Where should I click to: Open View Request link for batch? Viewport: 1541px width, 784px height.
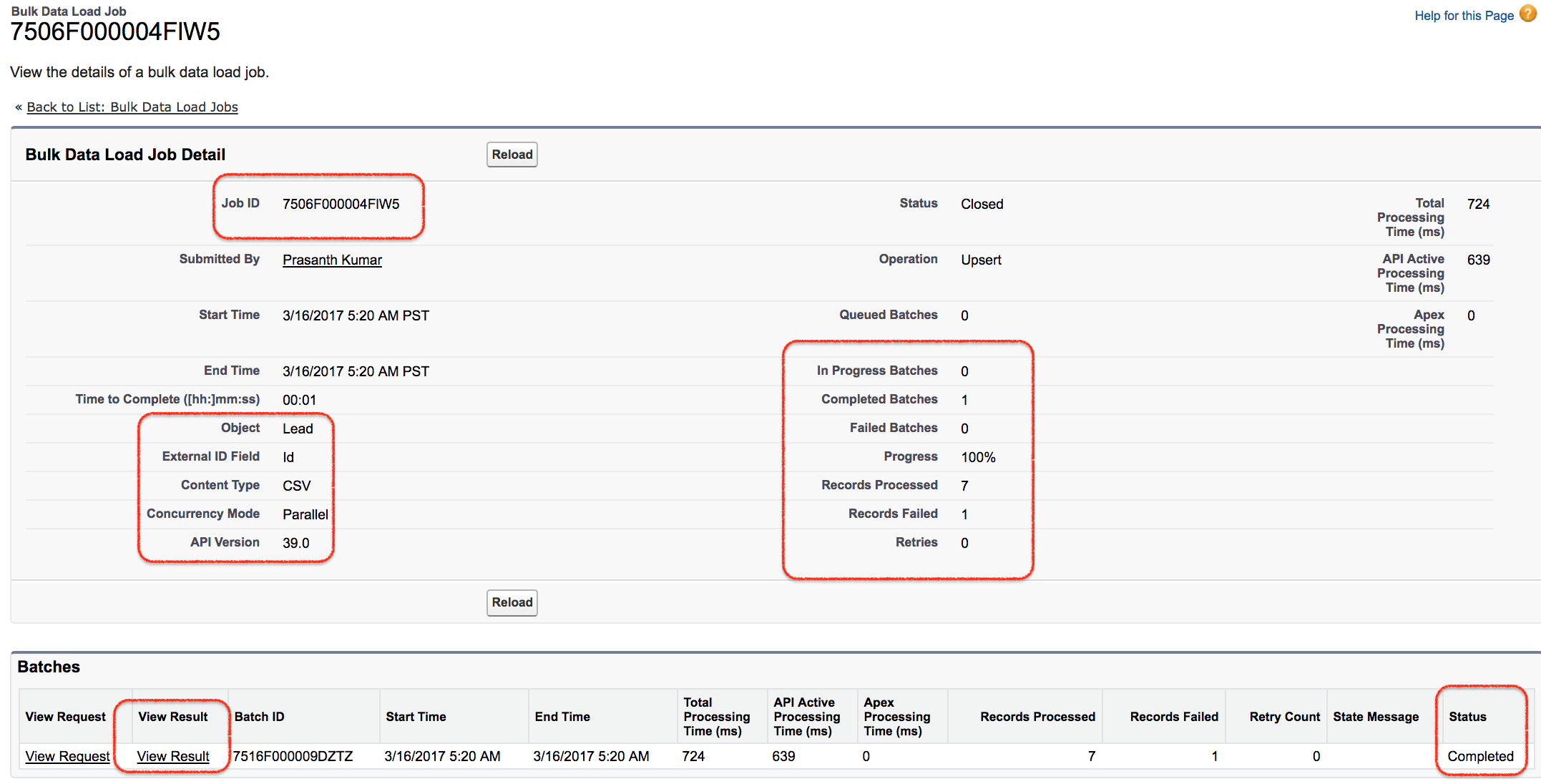(x=68, y=756)
